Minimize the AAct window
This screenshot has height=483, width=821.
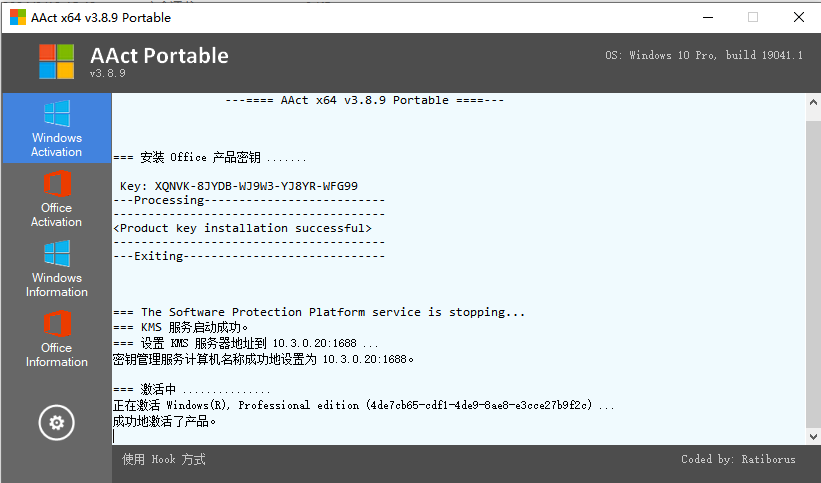708,17
